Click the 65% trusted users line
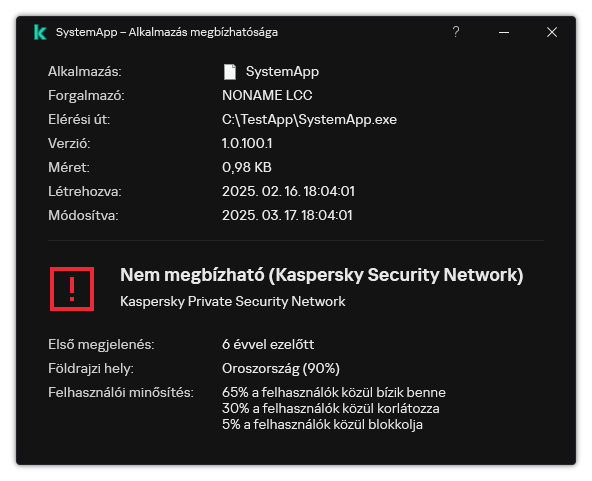The width and height of the screenshot is (592, 481). (334, 392)
